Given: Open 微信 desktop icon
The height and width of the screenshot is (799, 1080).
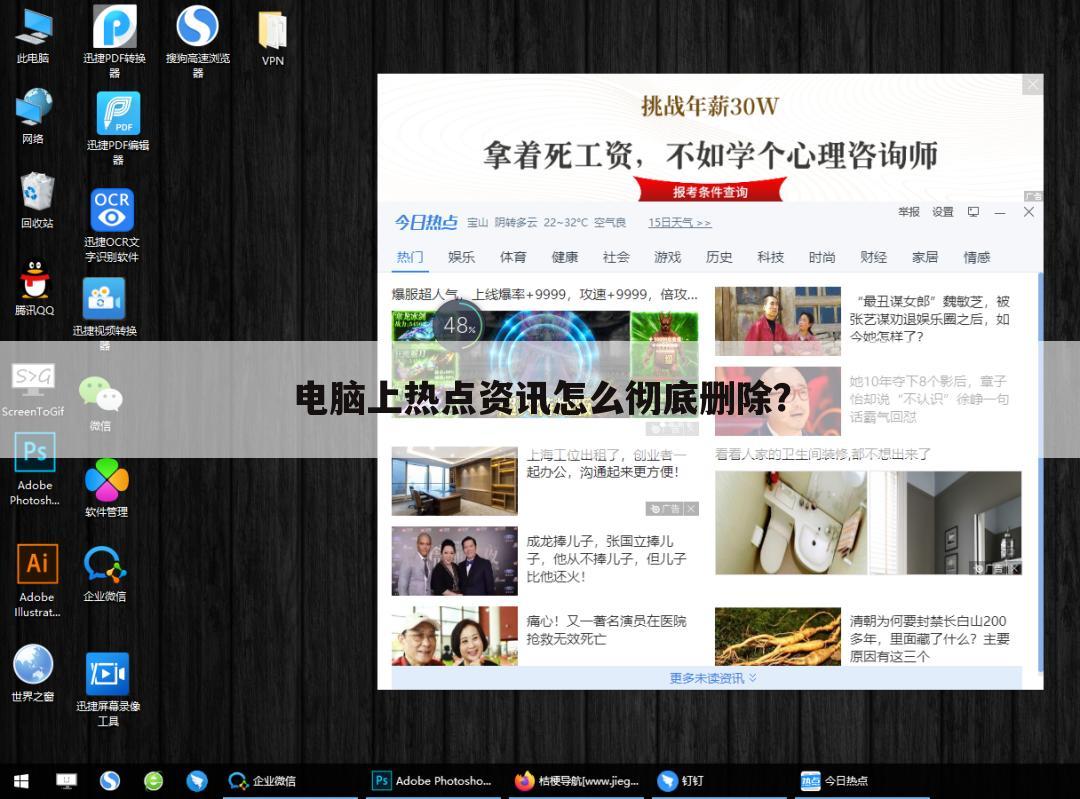Looking at the screenshot, I should coord(100,403).
